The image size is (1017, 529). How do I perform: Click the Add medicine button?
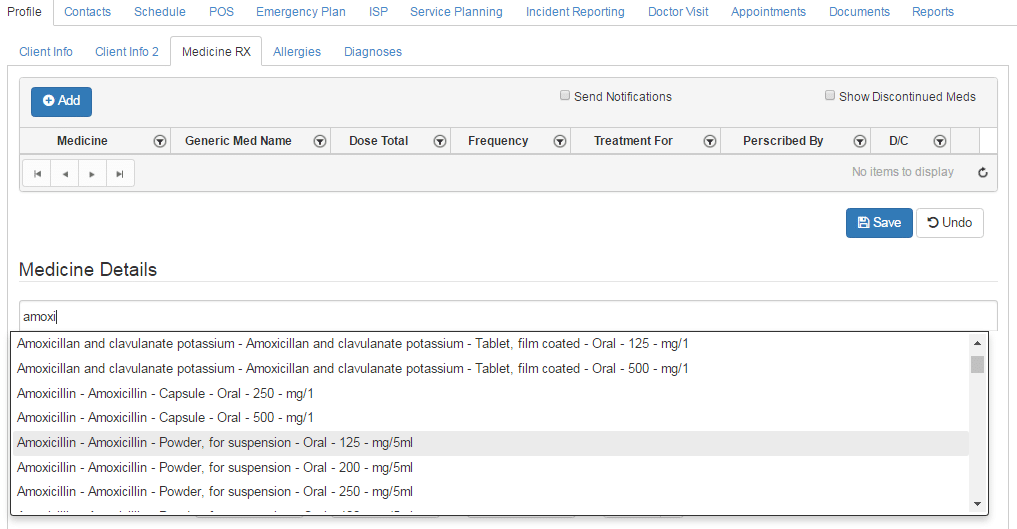(61, 101)
